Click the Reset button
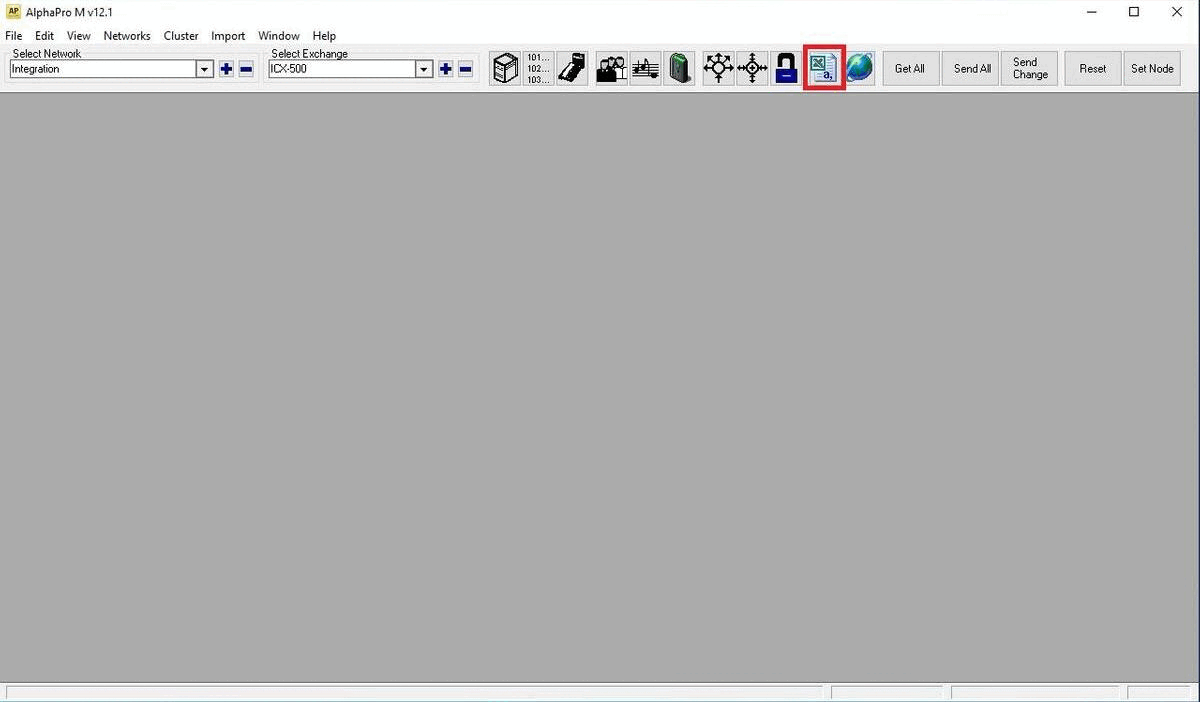This screenshot has width=1200, height=702. (x=1093, y=69)
